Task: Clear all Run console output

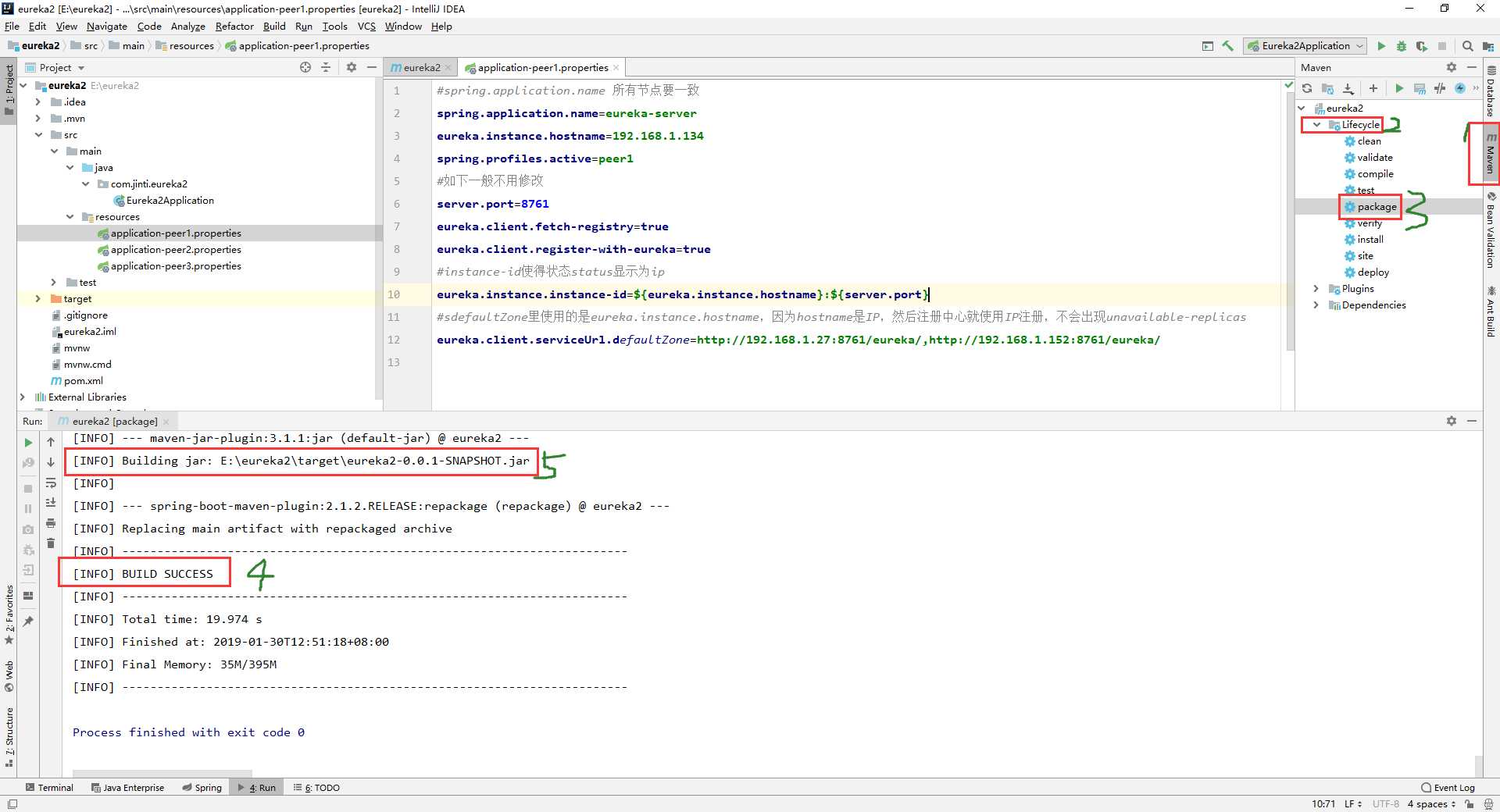Action: (x=51, y=543)
